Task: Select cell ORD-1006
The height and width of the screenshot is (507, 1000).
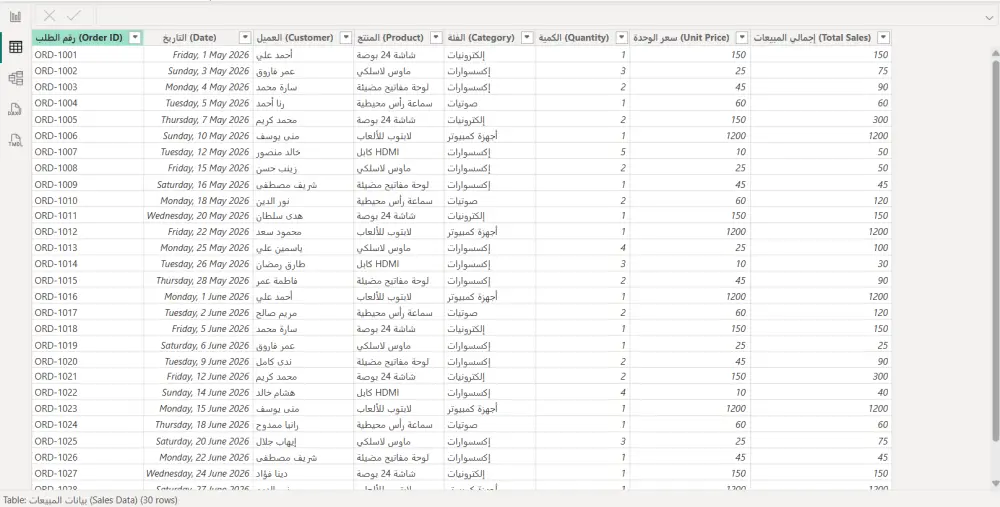Action: 87,135
